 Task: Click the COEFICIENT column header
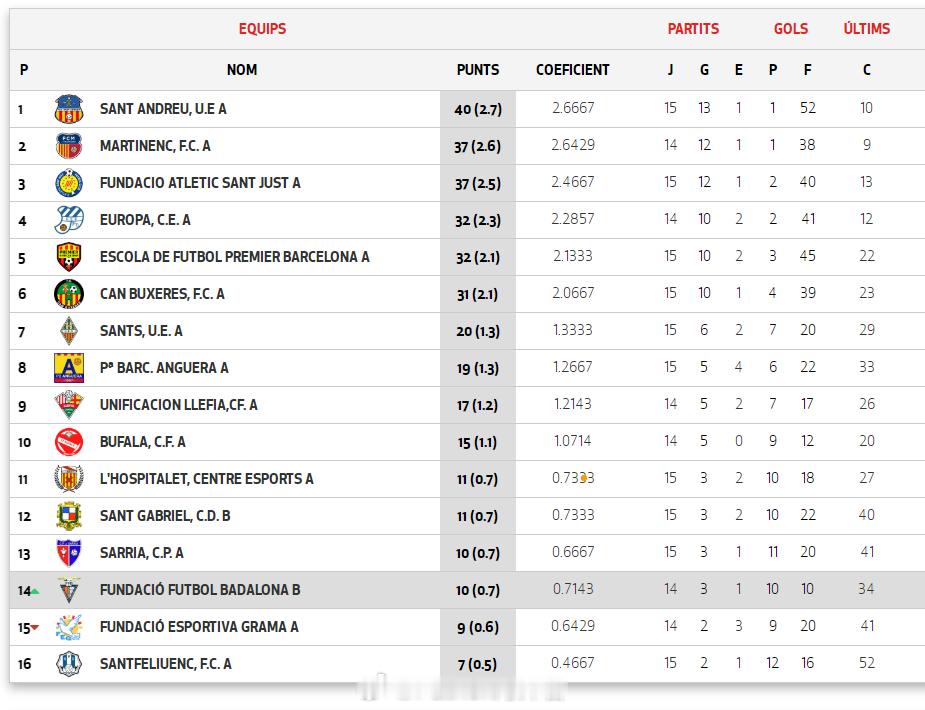click(x=572, y=70)
